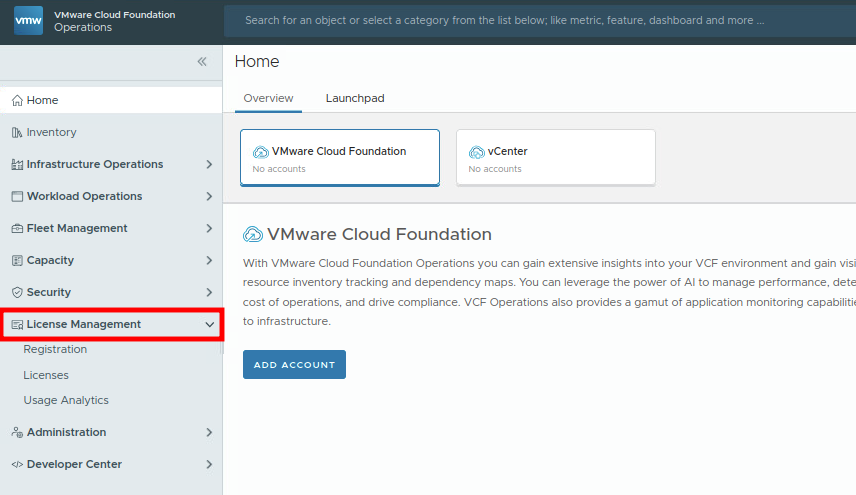Screen dimensions: 856x495
Task: Click the Developer Center code icon
Action: tap(17, 464)
